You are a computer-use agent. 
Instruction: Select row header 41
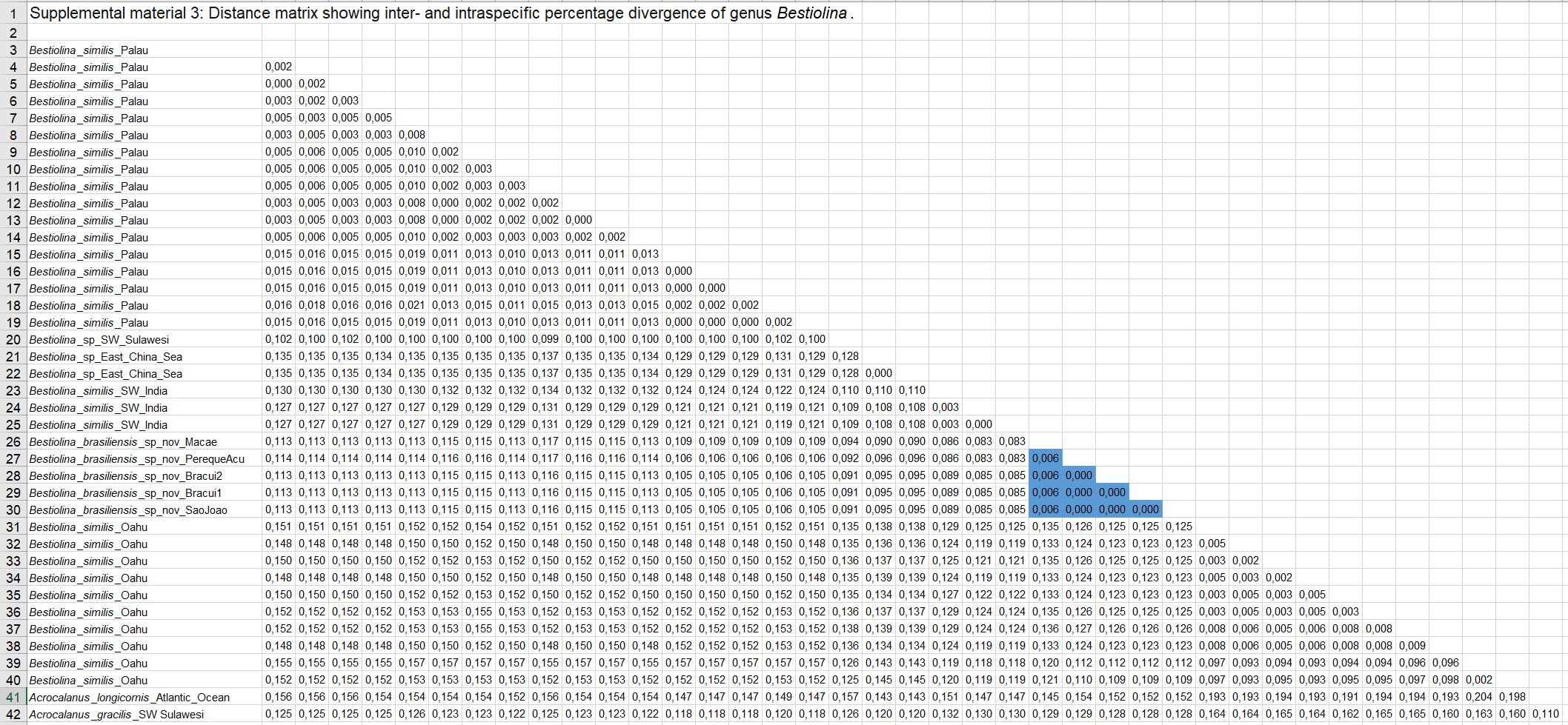(13, 697)
